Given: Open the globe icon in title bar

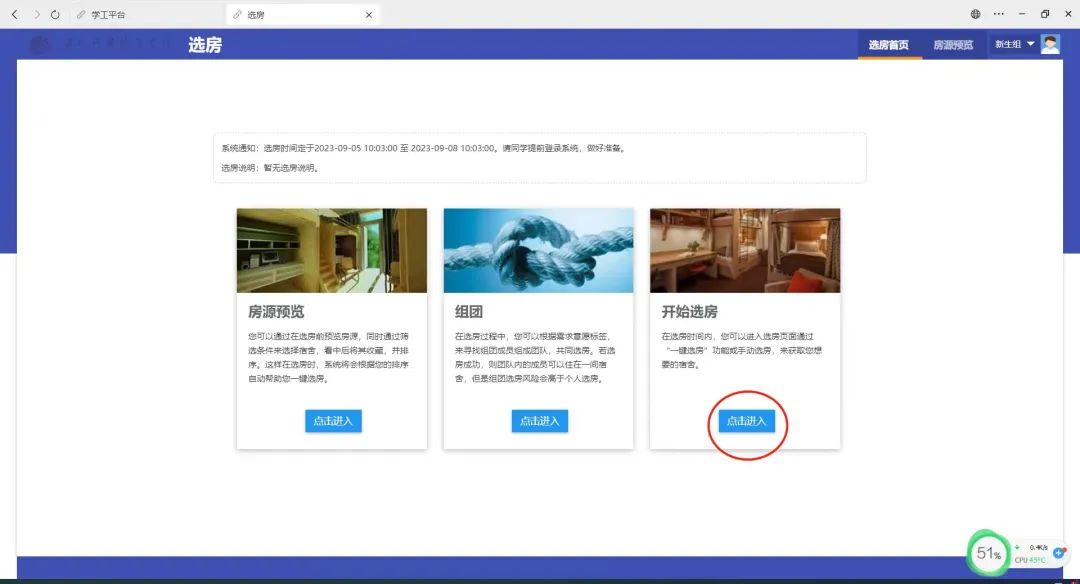Looking at the screenshot, I should (976, 15).
